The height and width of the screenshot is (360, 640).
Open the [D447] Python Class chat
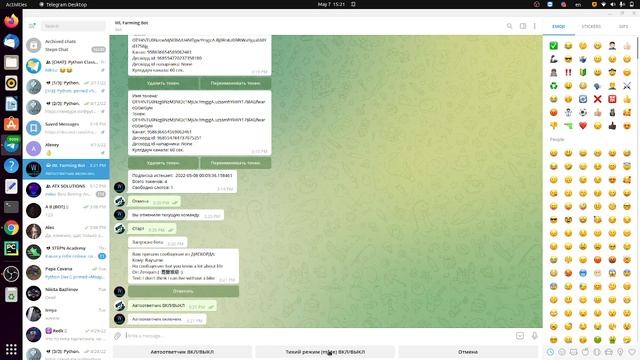point(66,66)
